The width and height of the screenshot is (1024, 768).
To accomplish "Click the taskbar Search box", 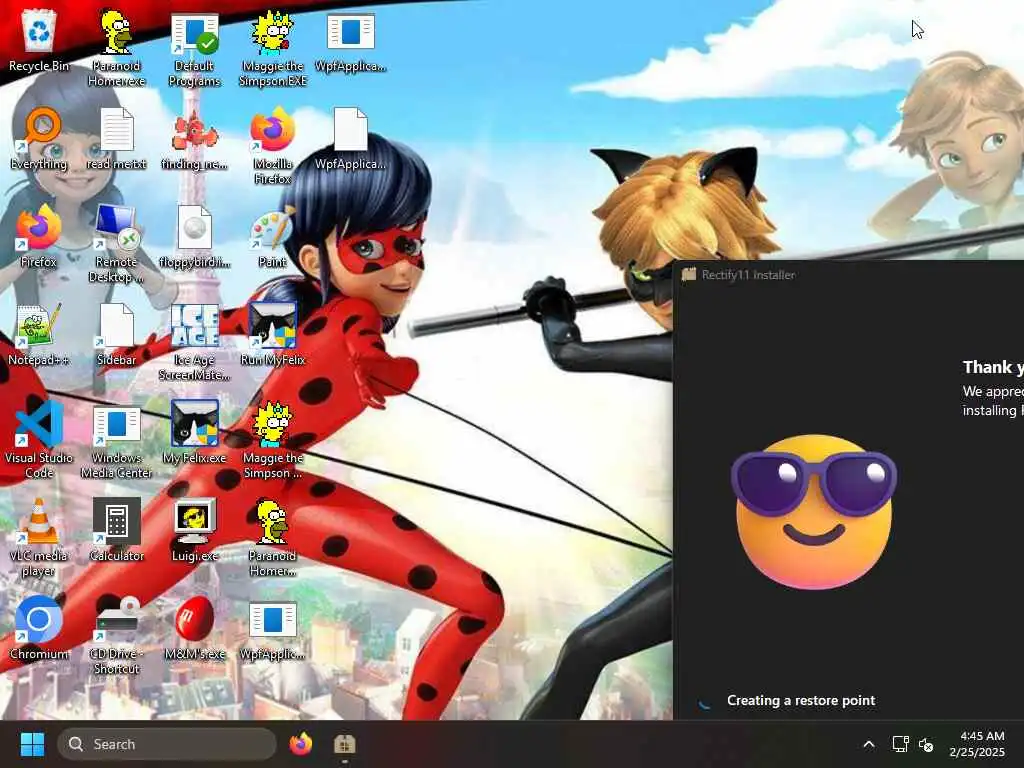I will pyautogui.click(x=167, y=744).
